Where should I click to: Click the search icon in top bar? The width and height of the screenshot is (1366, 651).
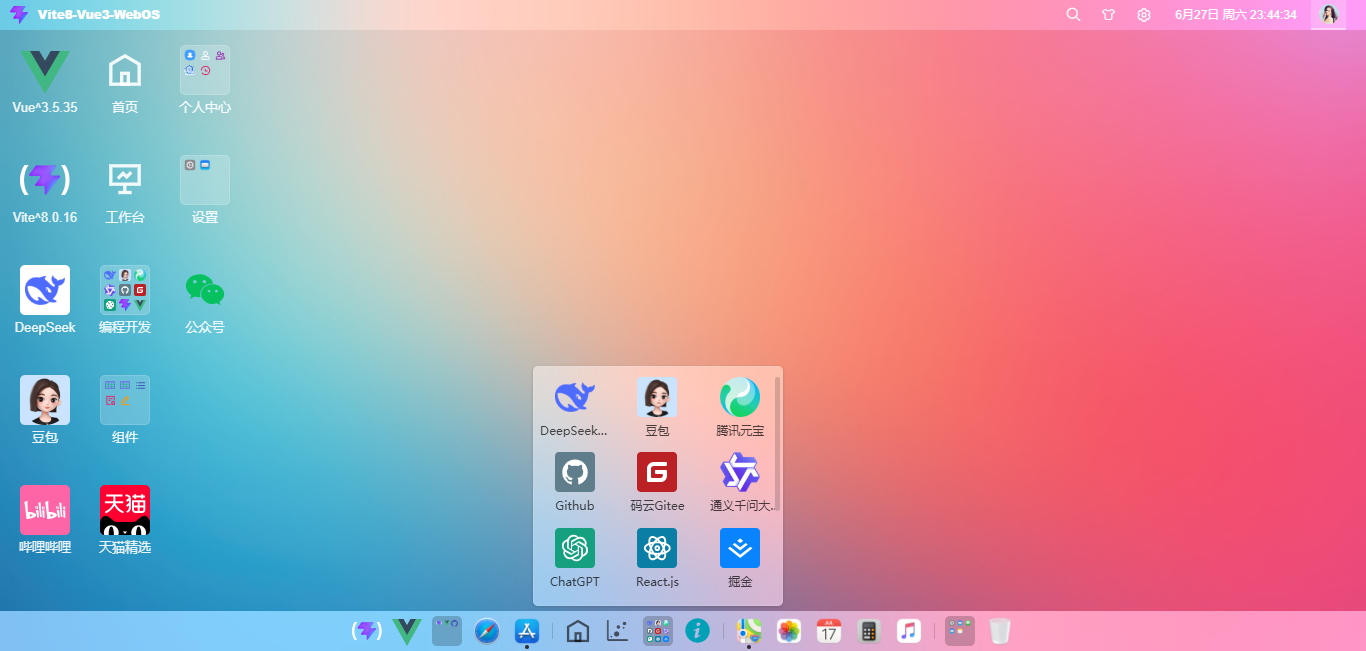(1073, 15)
